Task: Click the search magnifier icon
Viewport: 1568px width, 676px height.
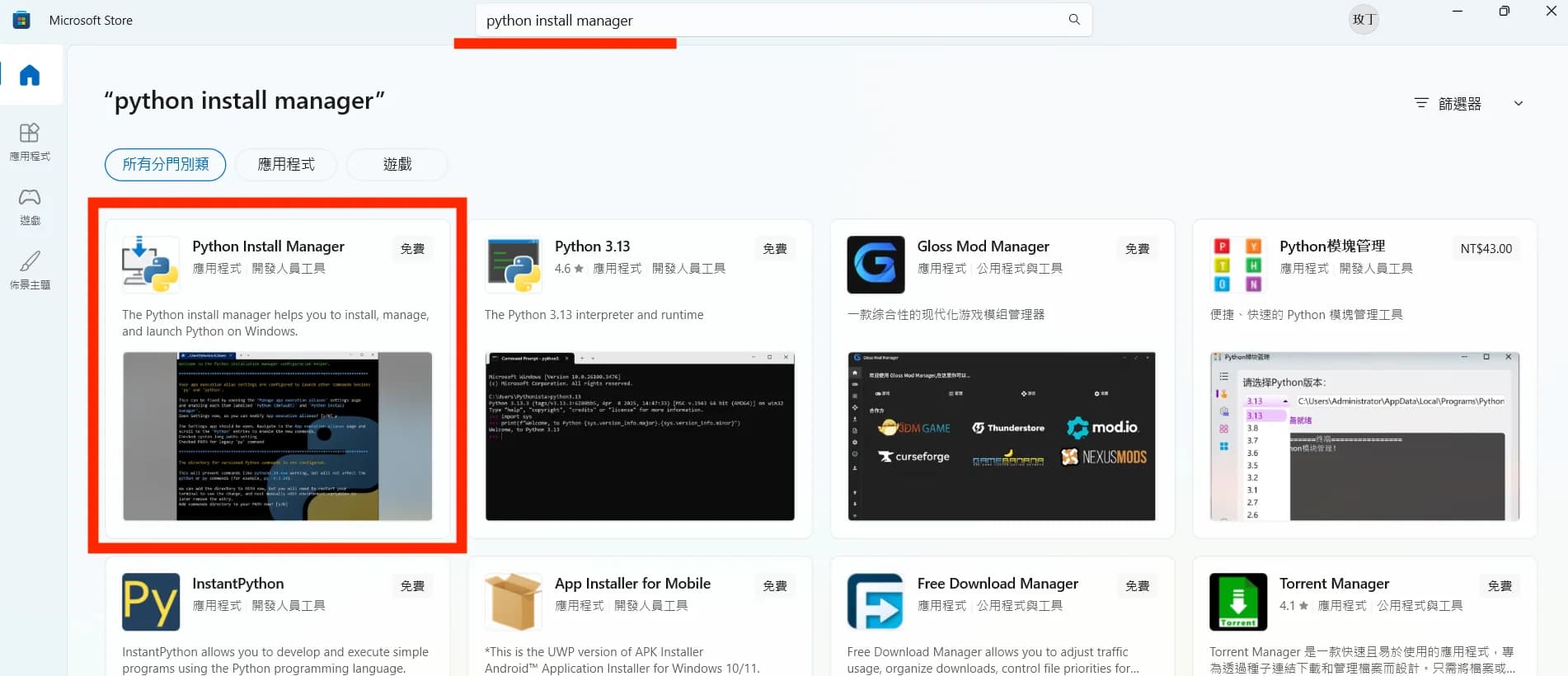Action: 1074,20
